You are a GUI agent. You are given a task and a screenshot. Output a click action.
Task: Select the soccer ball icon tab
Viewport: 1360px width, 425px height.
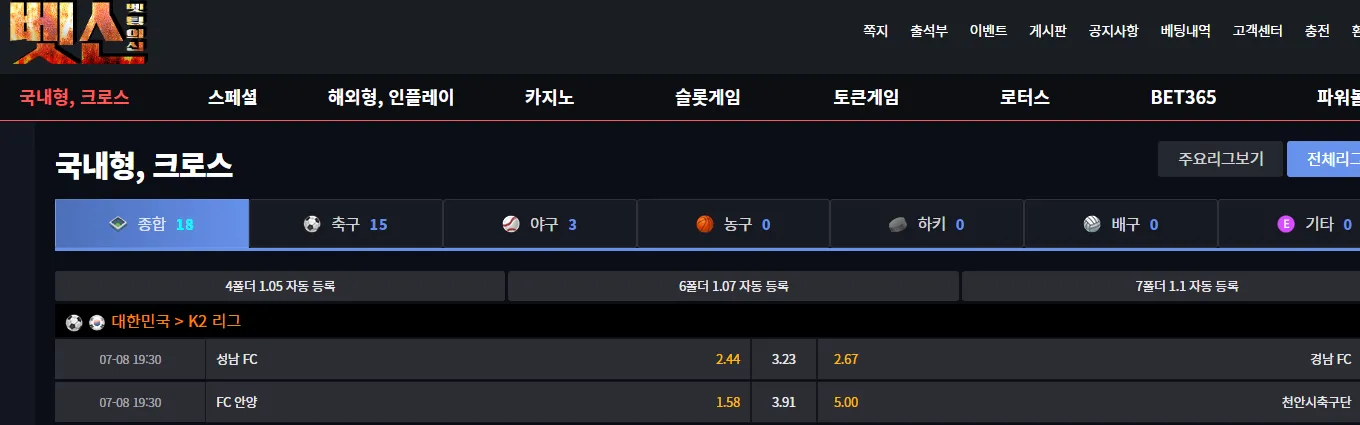point(312,224)
